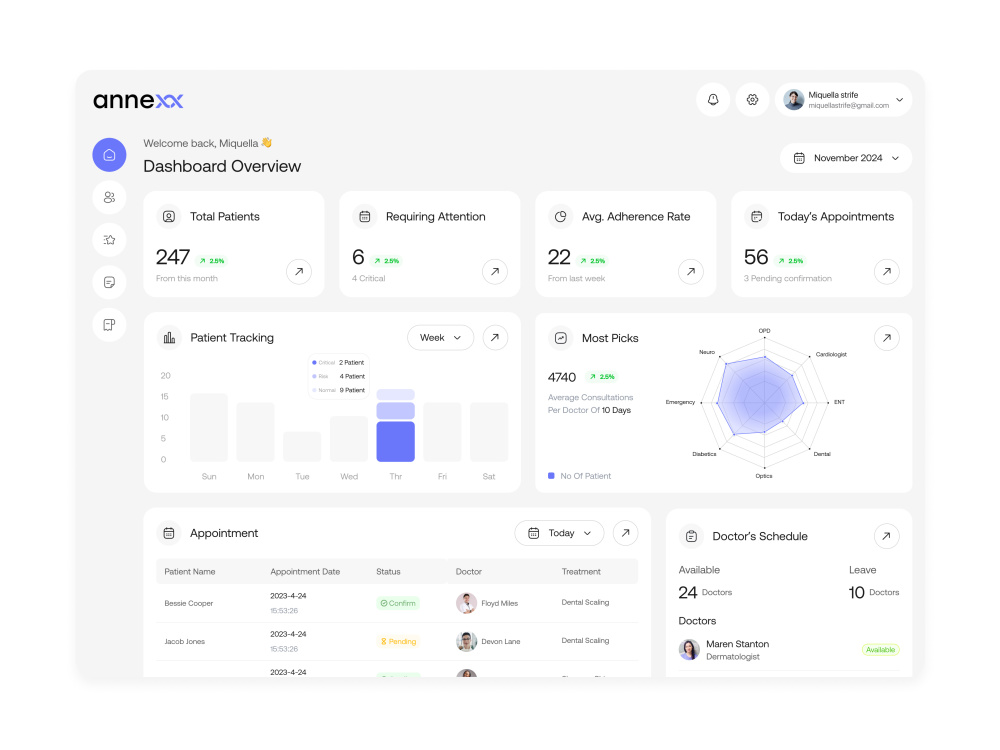Expand Doctor's Schedule arrow
Image resolution: width=1000 pixels, height=750 pixels.
[886, 536]
